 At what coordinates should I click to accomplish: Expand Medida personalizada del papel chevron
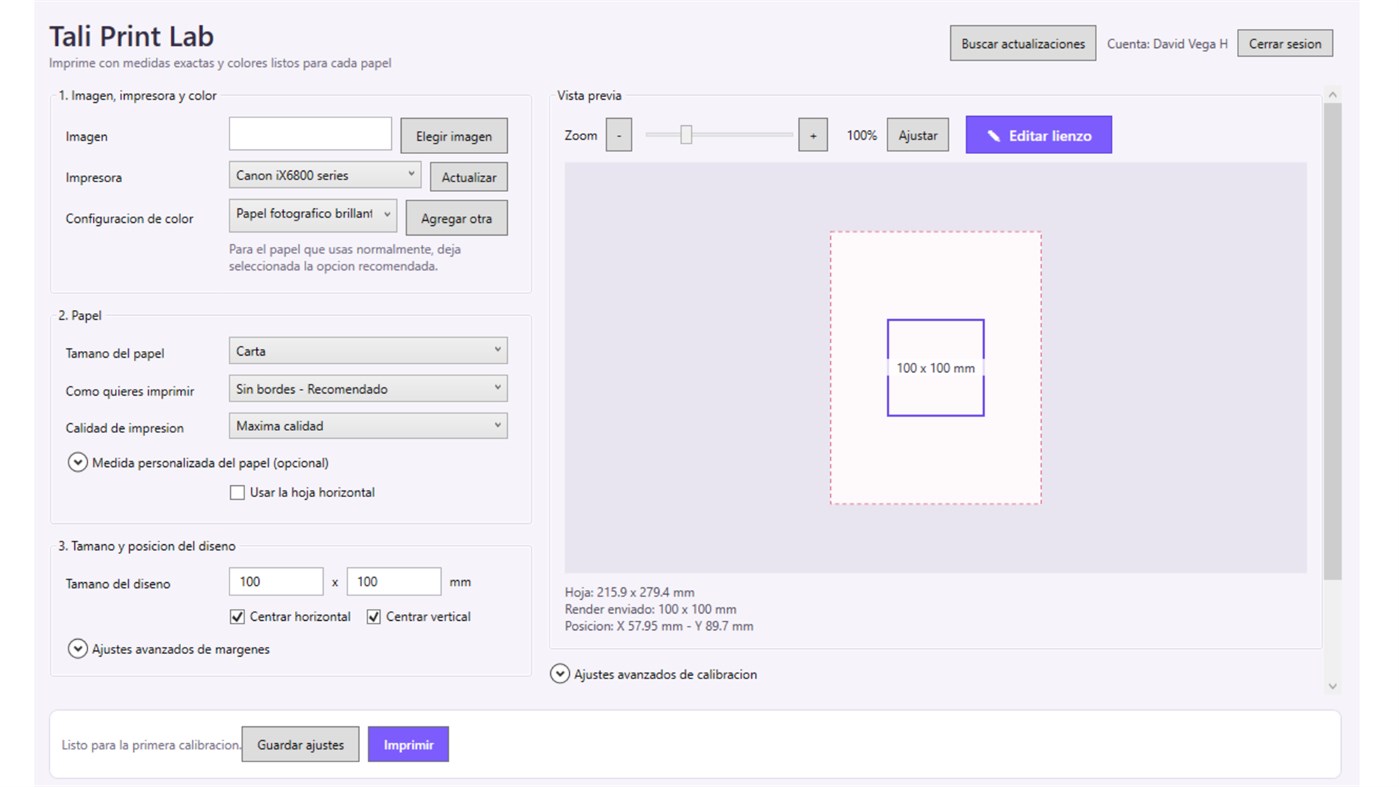[78, 463]
